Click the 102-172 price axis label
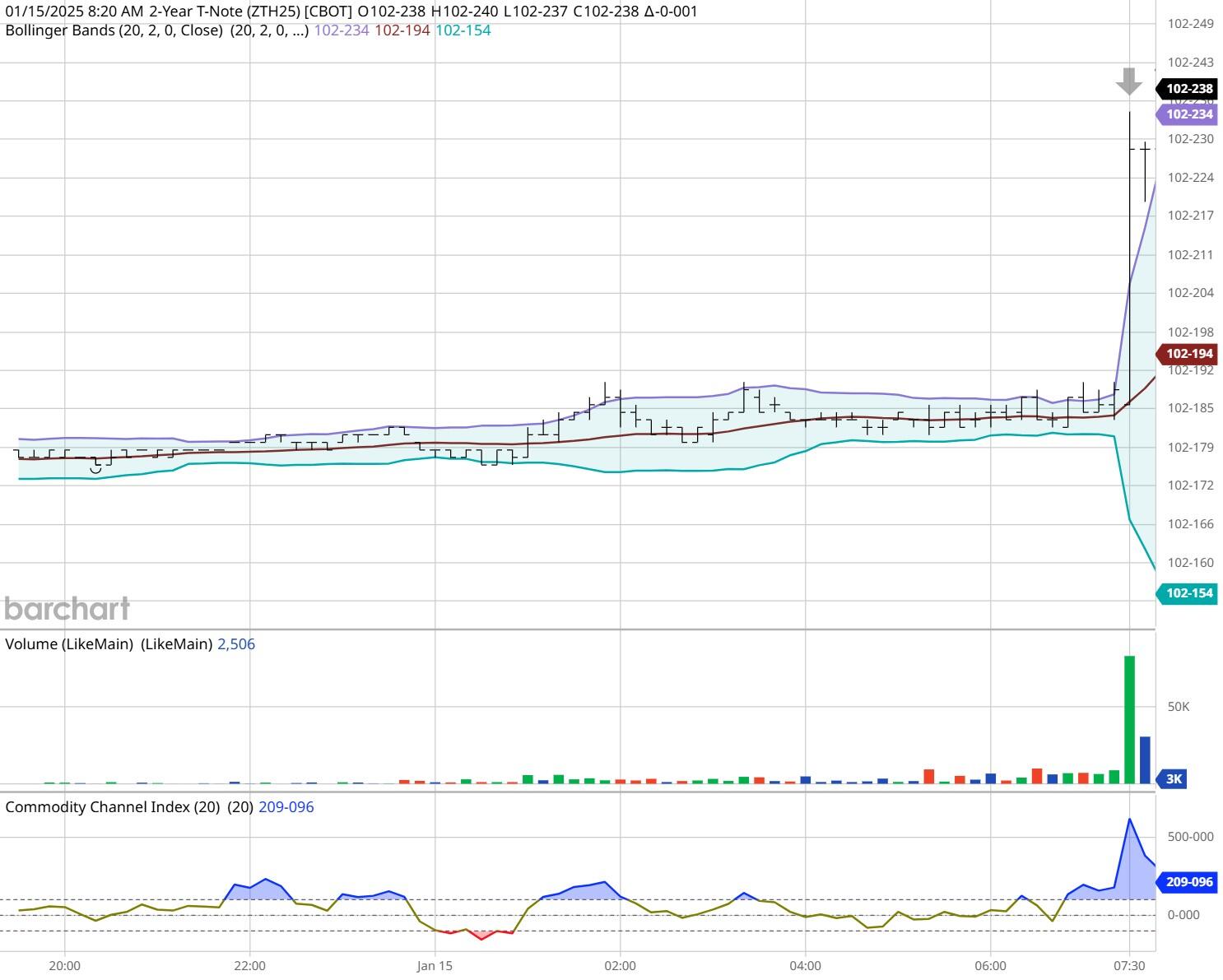 click(x=1191, y=485)
